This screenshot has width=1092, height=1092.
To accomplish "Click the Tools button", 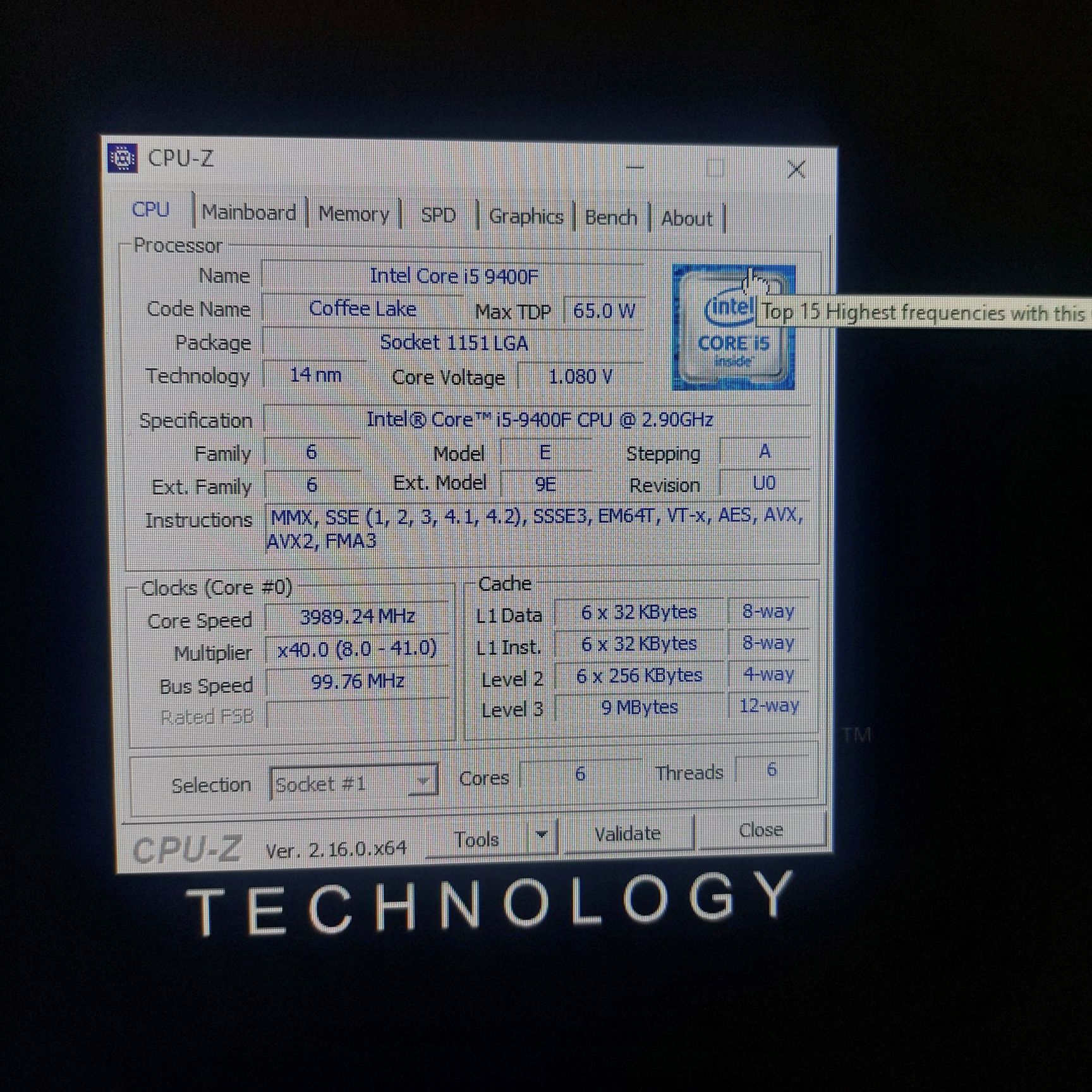I will coord(477,839).
